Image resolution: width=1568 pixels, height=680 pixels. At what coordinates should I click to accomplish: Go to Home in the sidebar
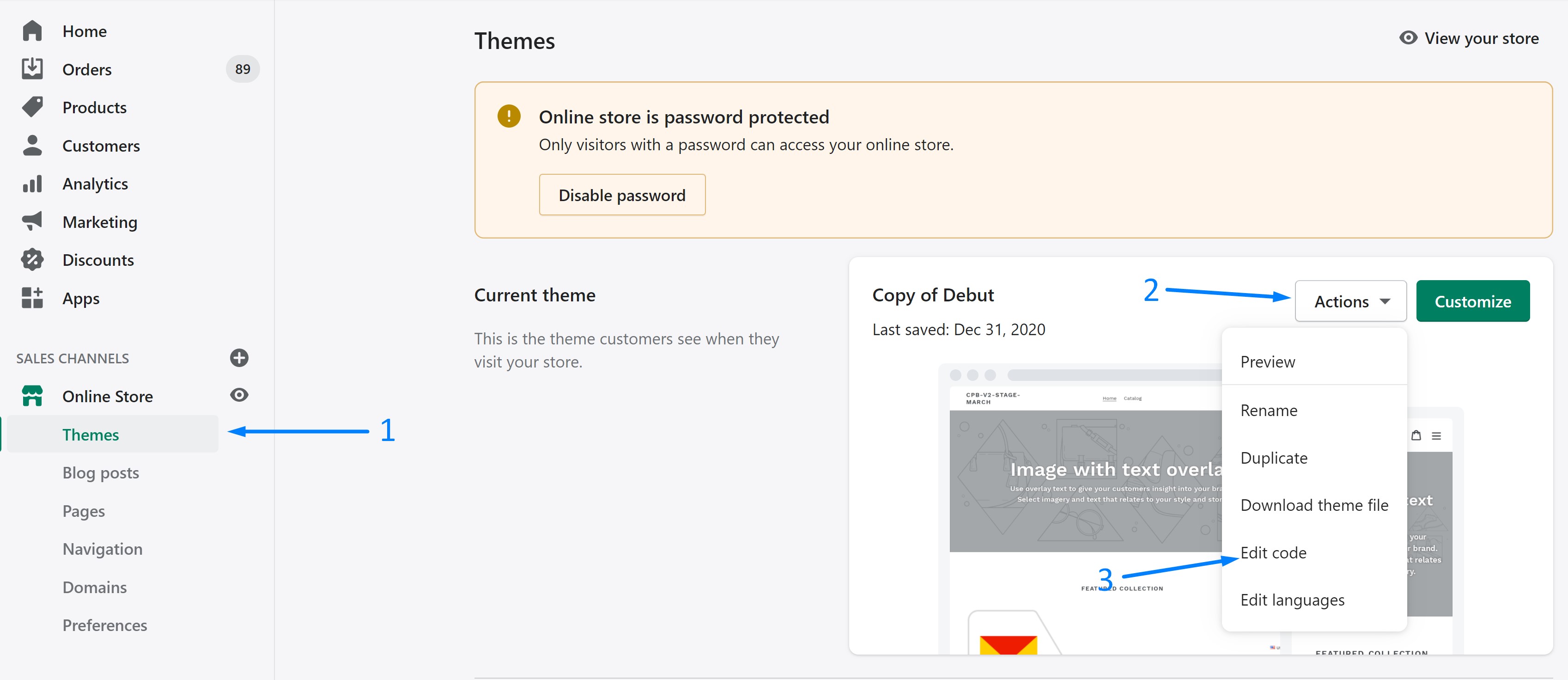tap(85, 31)
